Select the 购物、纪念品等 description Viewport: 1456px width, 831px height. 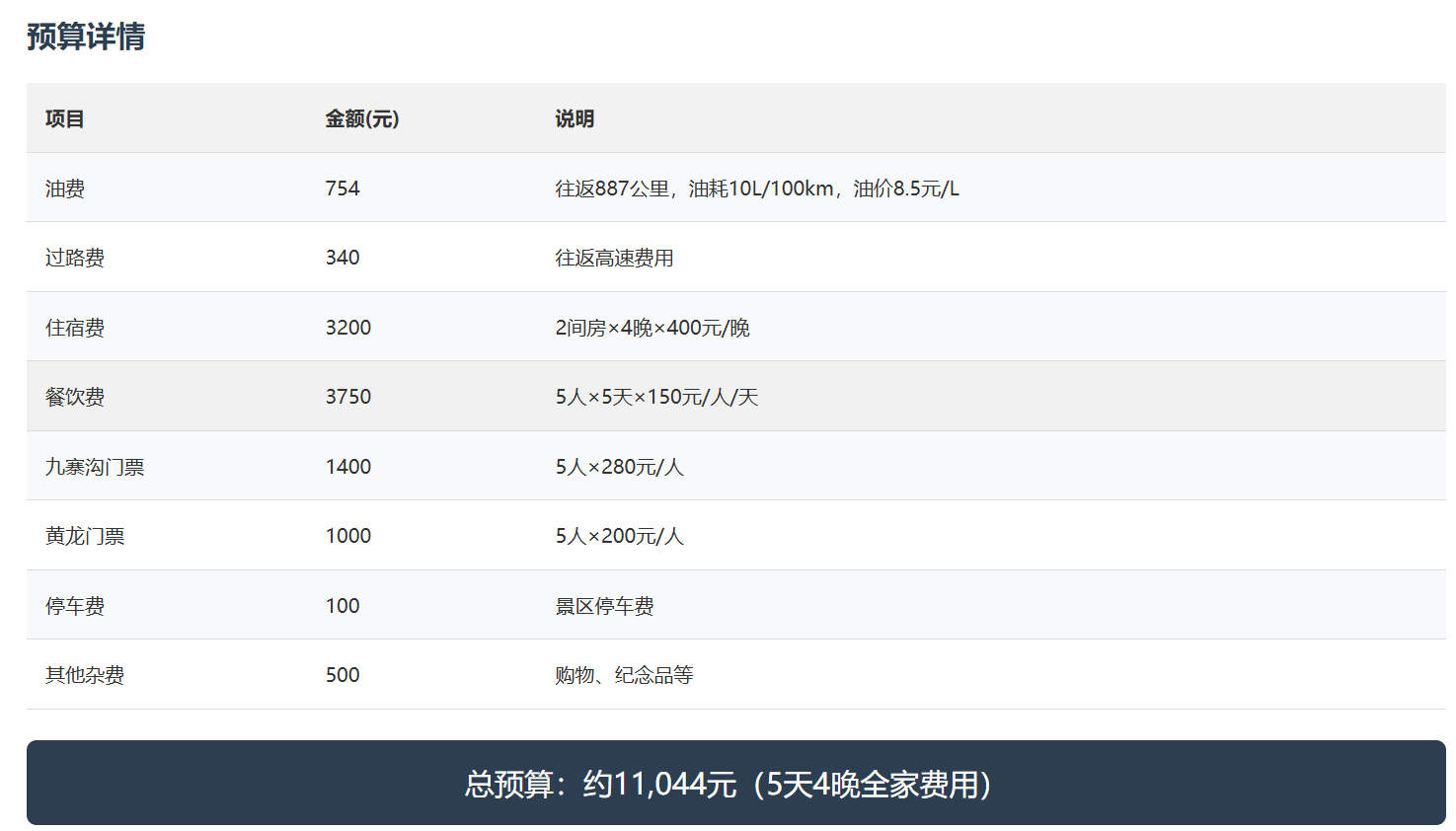624,675
